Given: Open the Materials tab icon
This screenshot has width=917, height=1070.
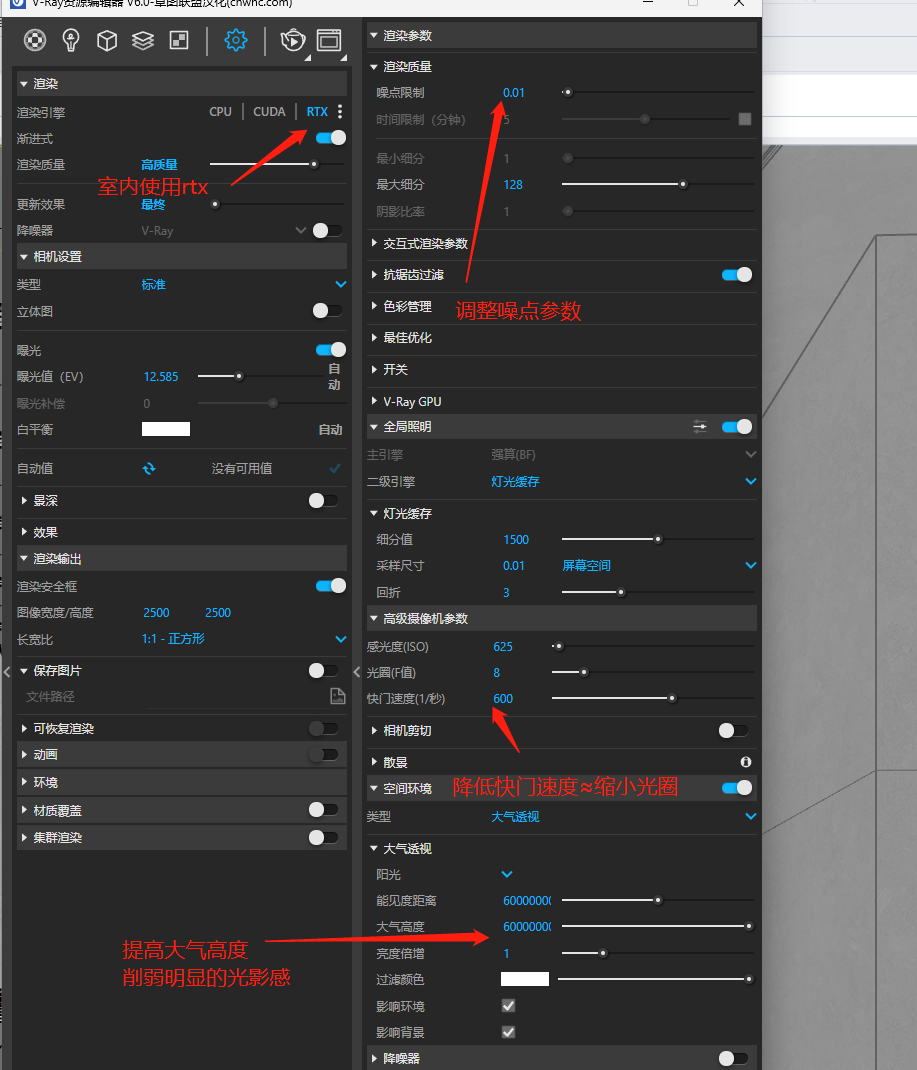Looking at the screenshot, I should pos(35,40).
